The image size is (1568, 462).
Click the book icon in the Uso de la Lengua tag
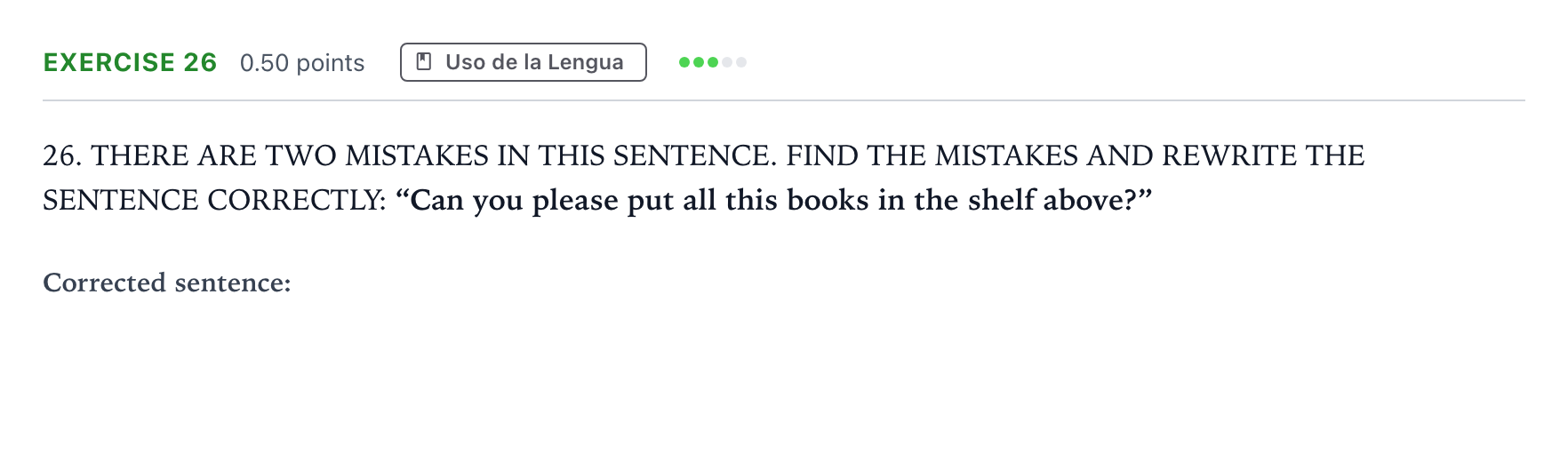pyautogui.click(x=425, y=62)
